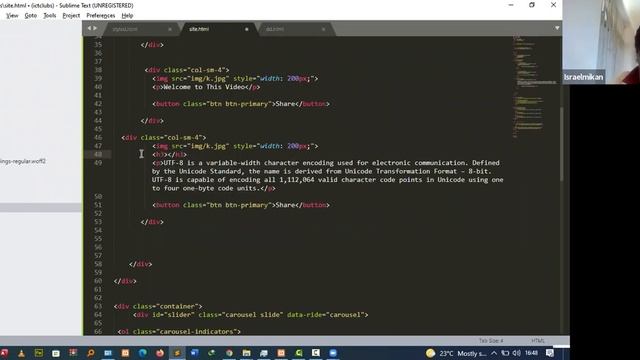This screenshot has width=640, height=360.
Task: Click the 'Welcome to This Video' text
Action: (204, 87)
